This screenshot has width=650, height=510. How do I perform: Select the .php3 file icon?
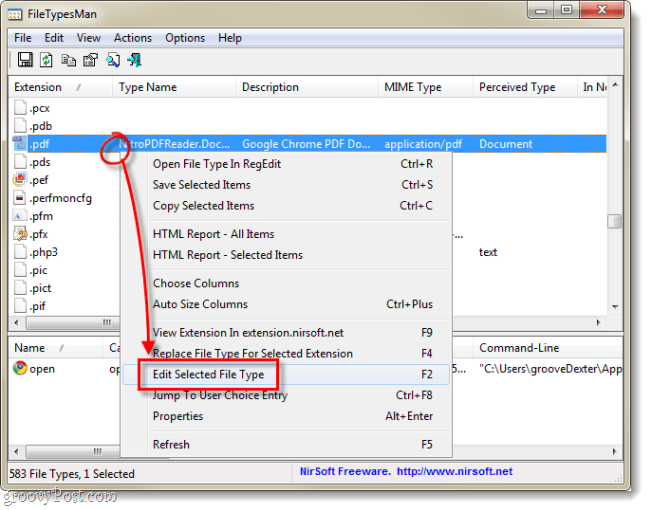20,252
